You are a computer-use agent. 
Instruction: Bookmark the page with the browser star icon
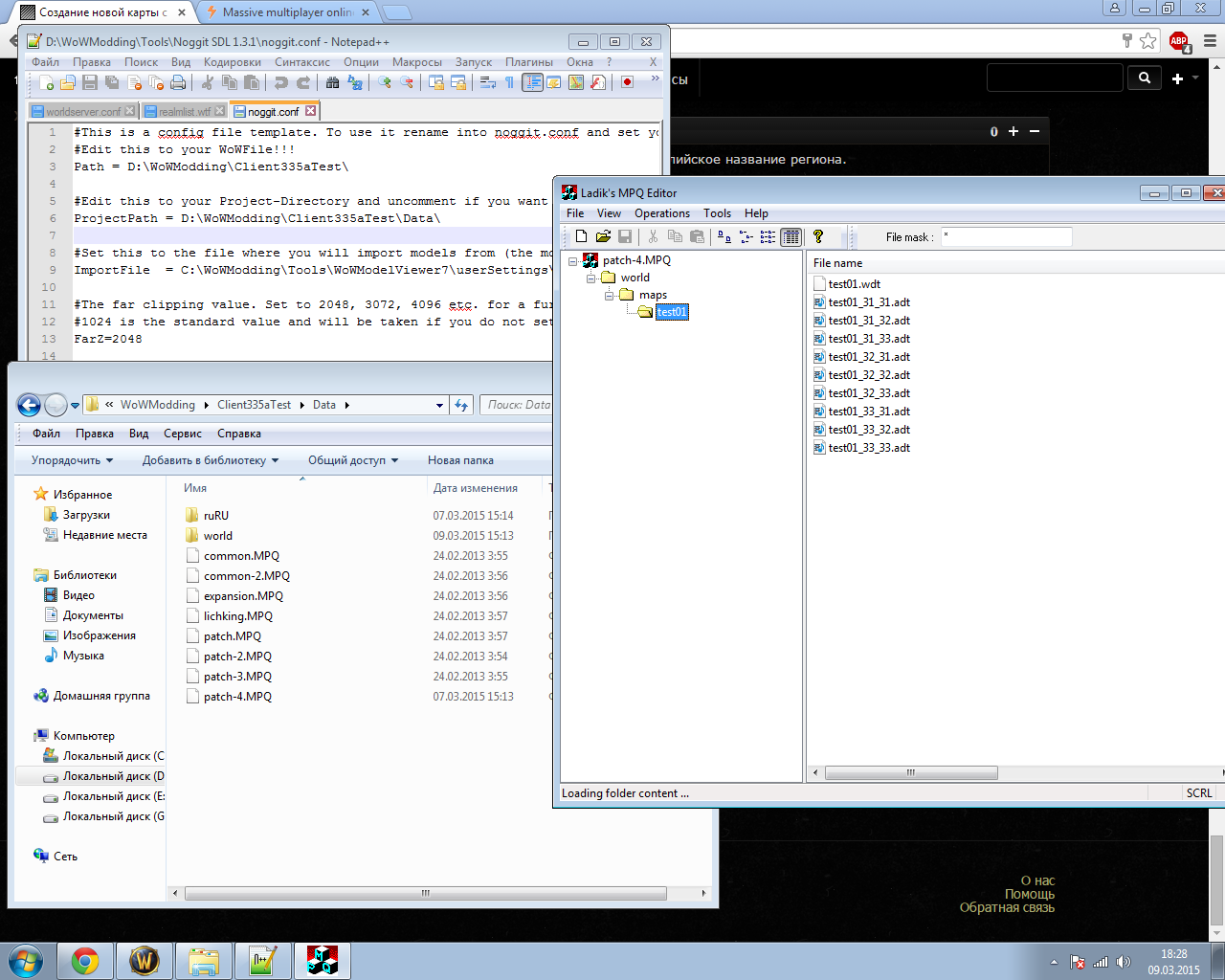(1148, 41)
